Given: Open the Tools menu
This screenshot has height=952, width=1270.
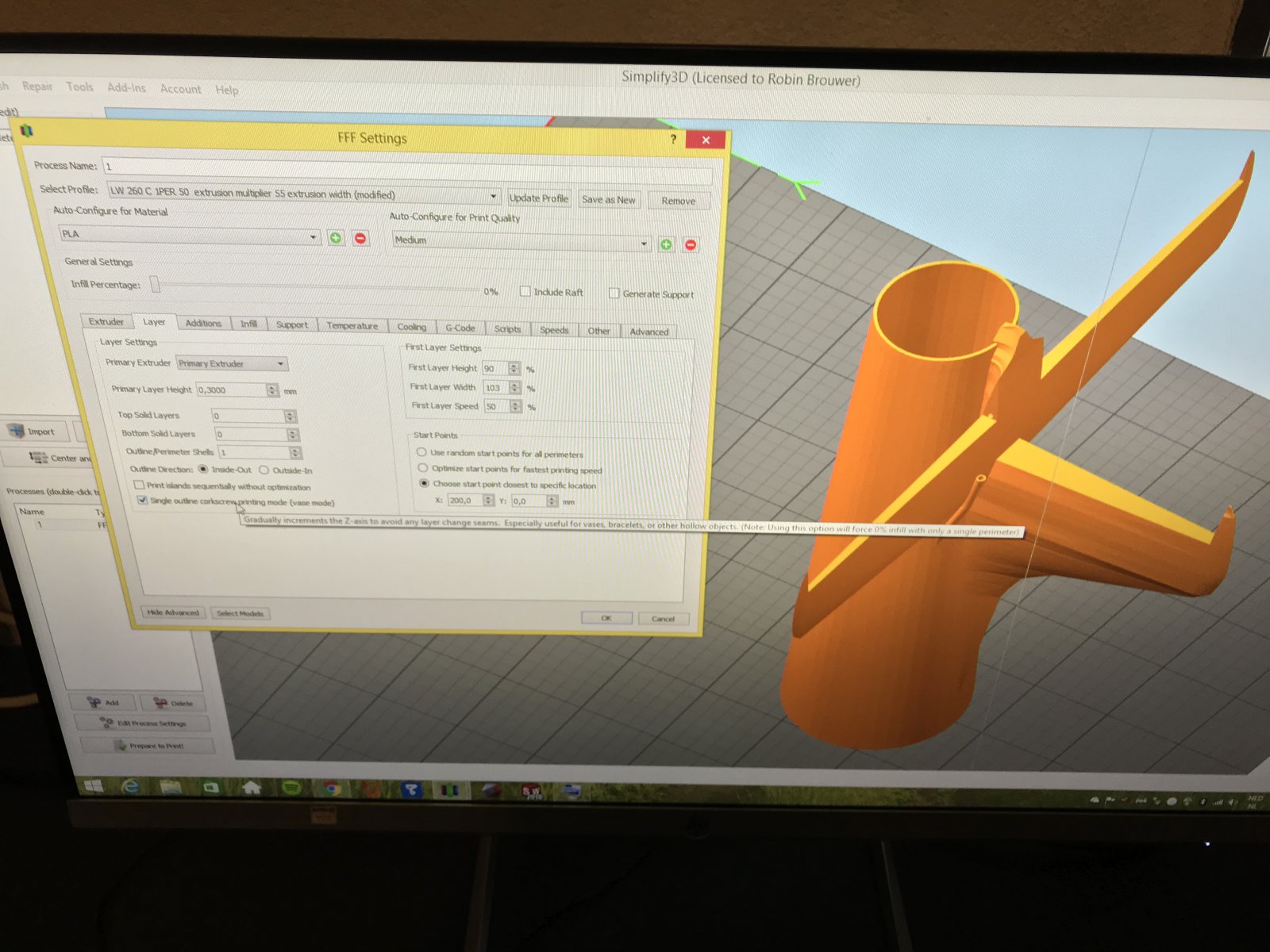Looking at the screenshot, I should click(x=79, y=86).
